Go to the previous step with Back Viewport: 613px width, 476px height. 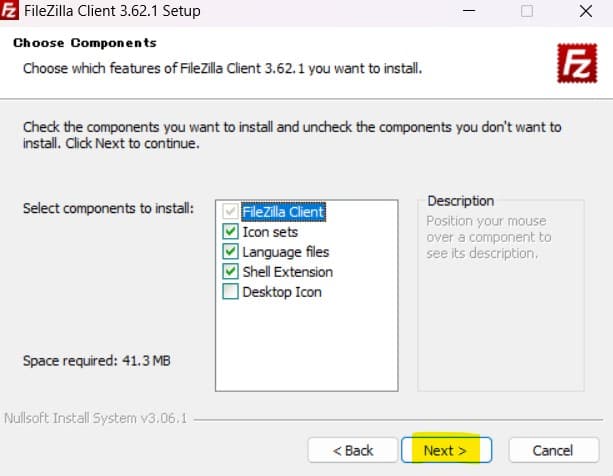coord(353,450)
